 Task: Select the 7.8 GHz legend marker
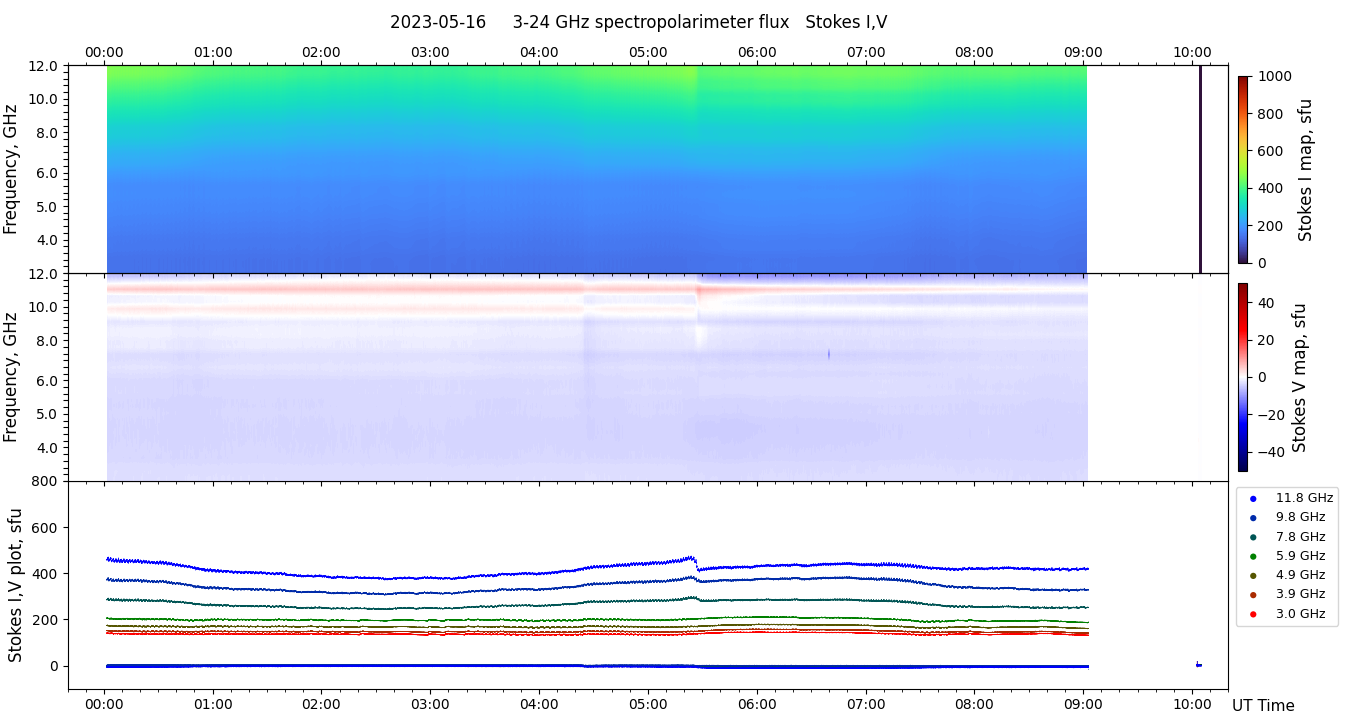1253,537
